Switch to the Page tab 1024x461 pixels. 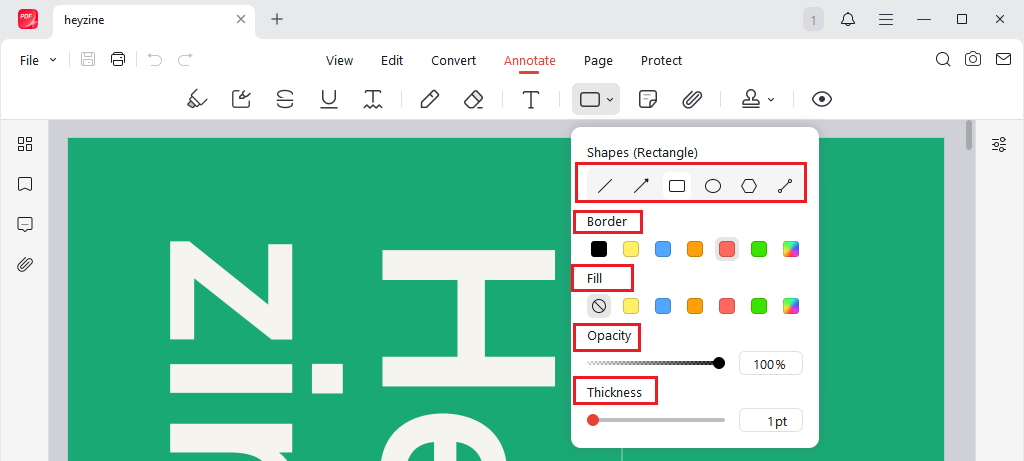tap(598, 61)
